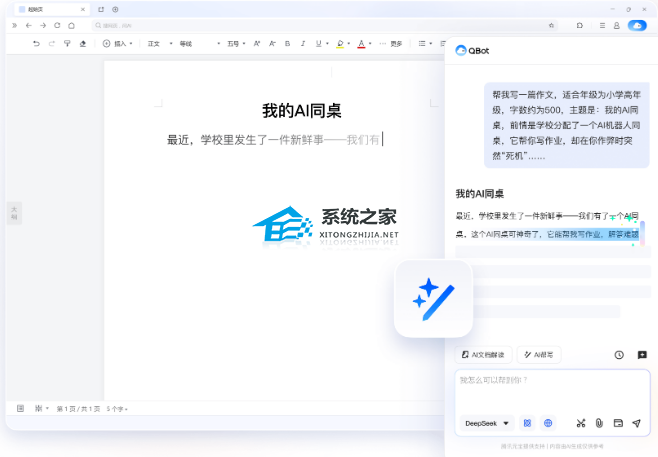Image resolution: width=658 pixels, height=457 pixels.
Task: Focus the browser address search bar
Action: (x=325, y=26)
